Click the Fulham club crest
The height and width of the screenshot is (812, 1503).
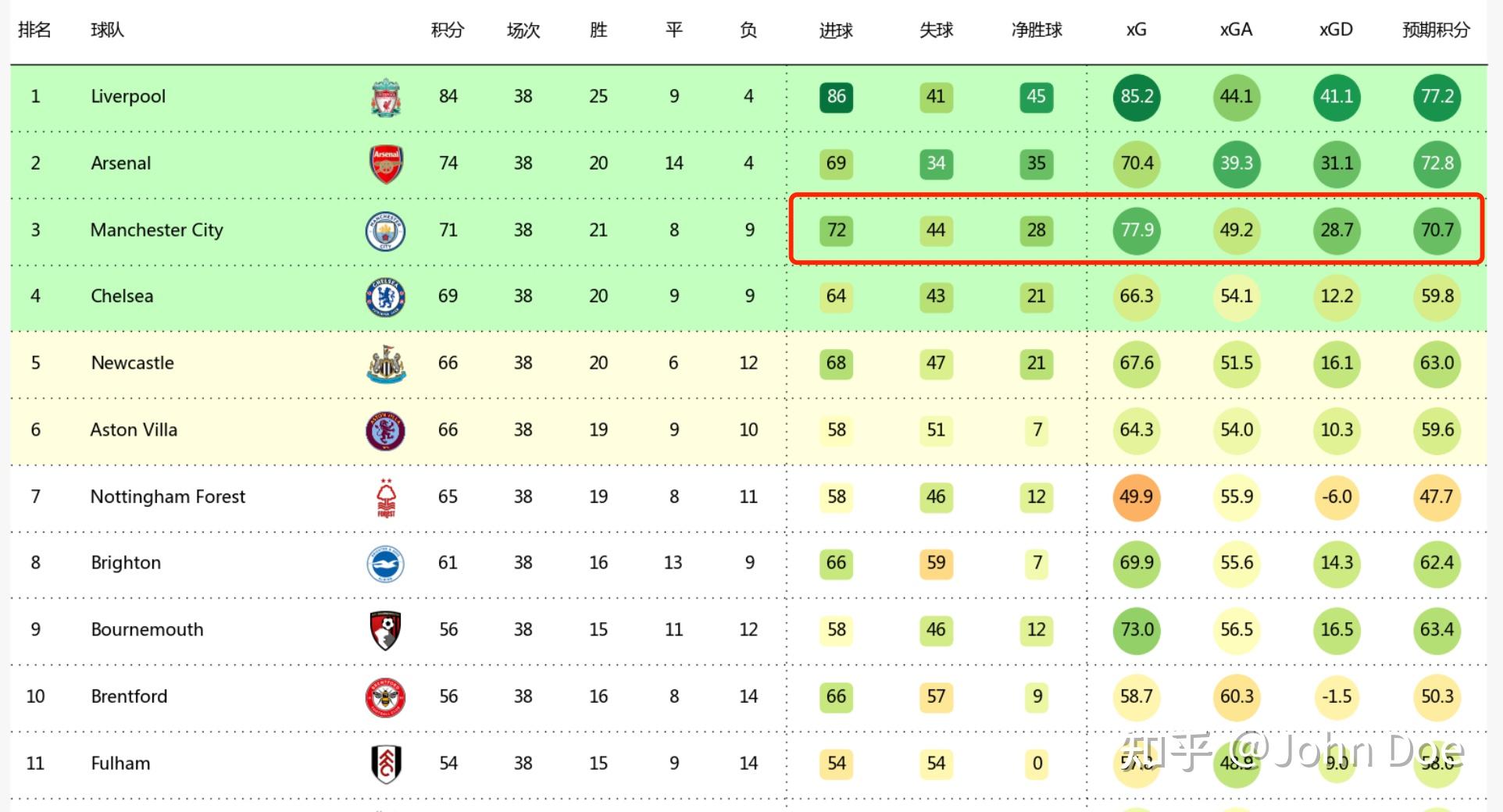coord(386,764)
